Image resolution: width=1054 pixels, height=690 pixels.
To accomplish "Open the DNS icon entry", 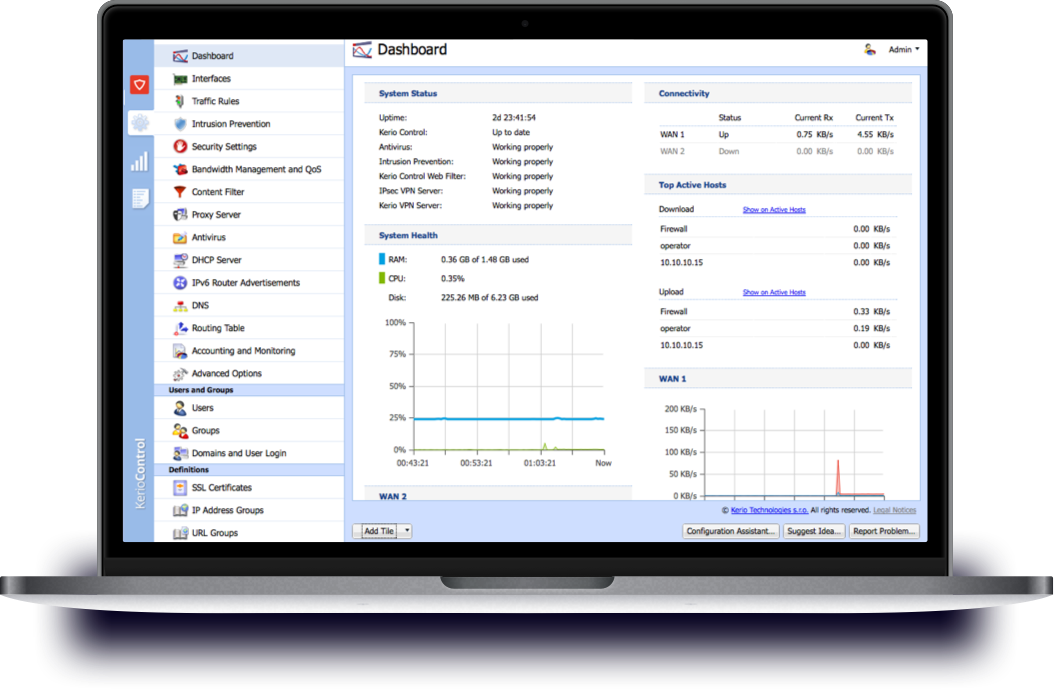I will click(x=180, y=305).
